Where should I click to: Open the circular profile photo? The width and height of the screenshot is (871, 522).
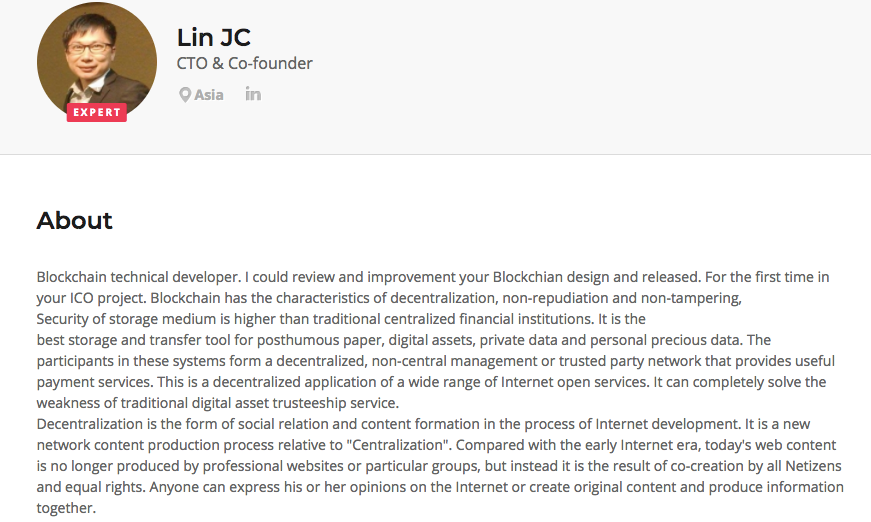[x=97, y=61]
